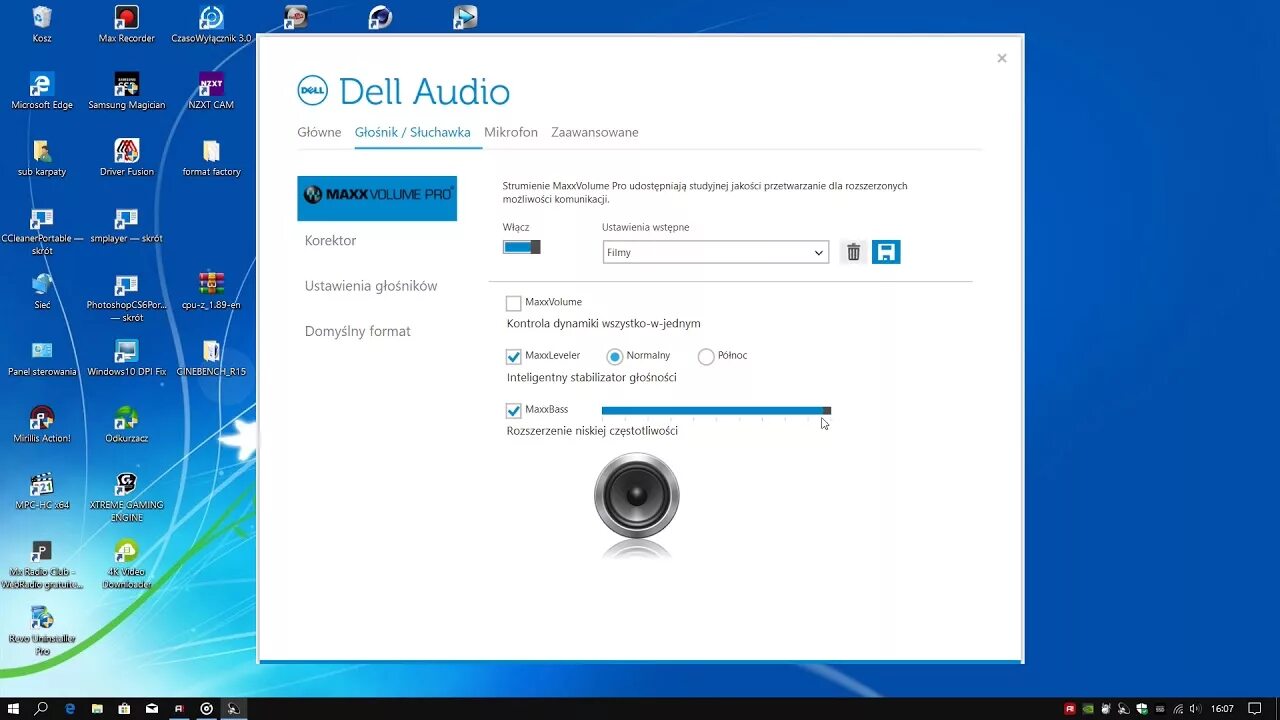The width and height of the screenshot is (1280, 720).
Task: Open the Mirillis Action! desktop shortcut
Action: click(42, 425)
